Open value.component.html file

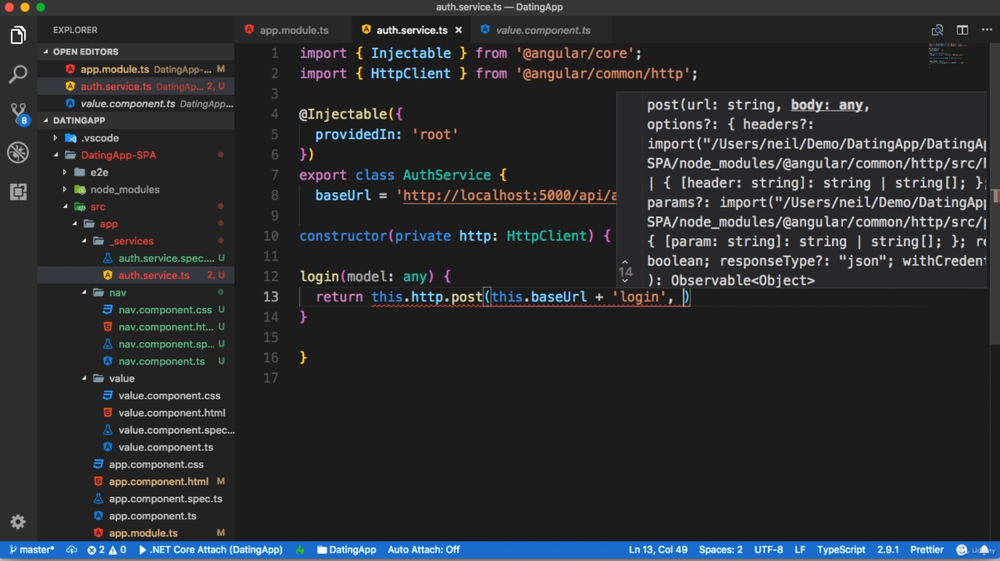[136, 413]
